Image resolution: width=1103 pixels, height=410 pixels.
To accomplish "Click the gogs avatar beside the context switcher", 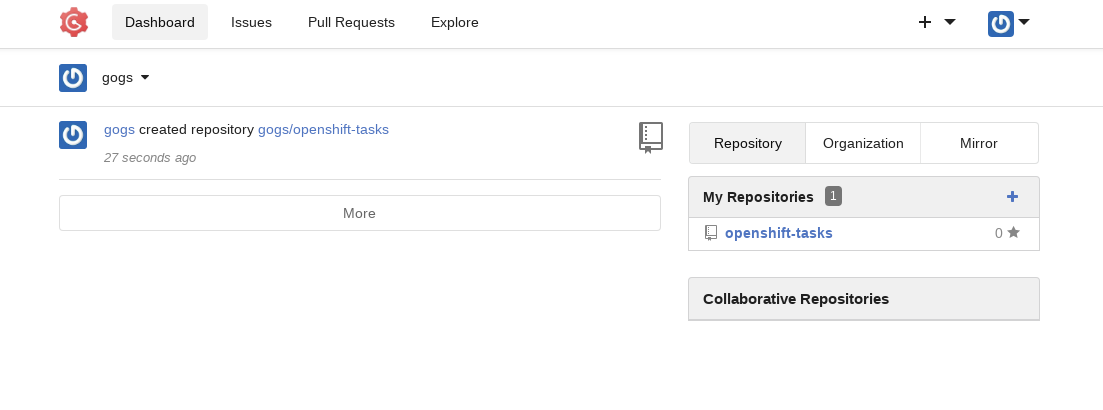I will click(73, 78).
